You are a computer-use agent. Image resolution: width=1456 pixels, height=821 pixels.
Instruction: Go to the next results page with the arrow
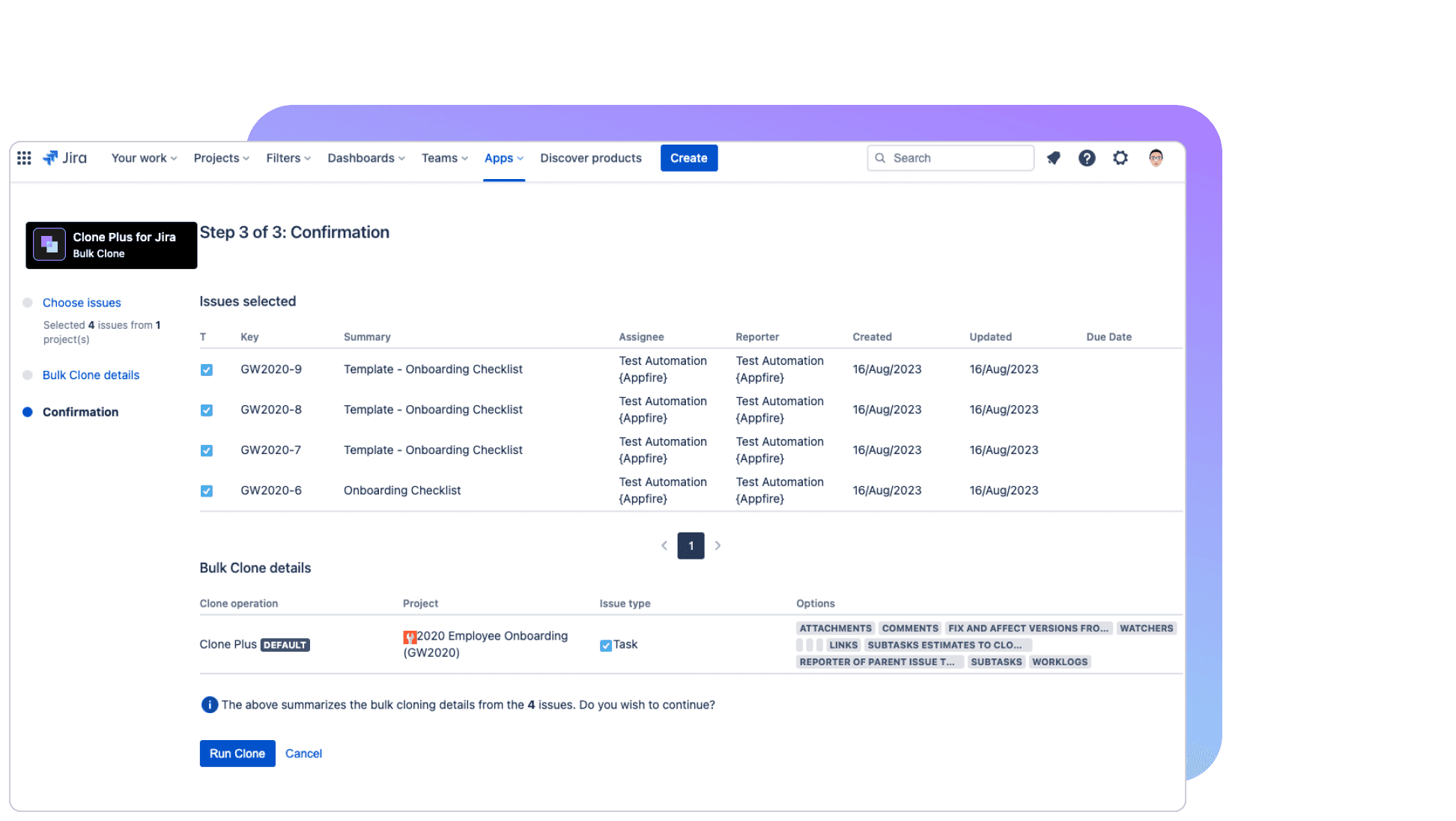click(718, 545)
